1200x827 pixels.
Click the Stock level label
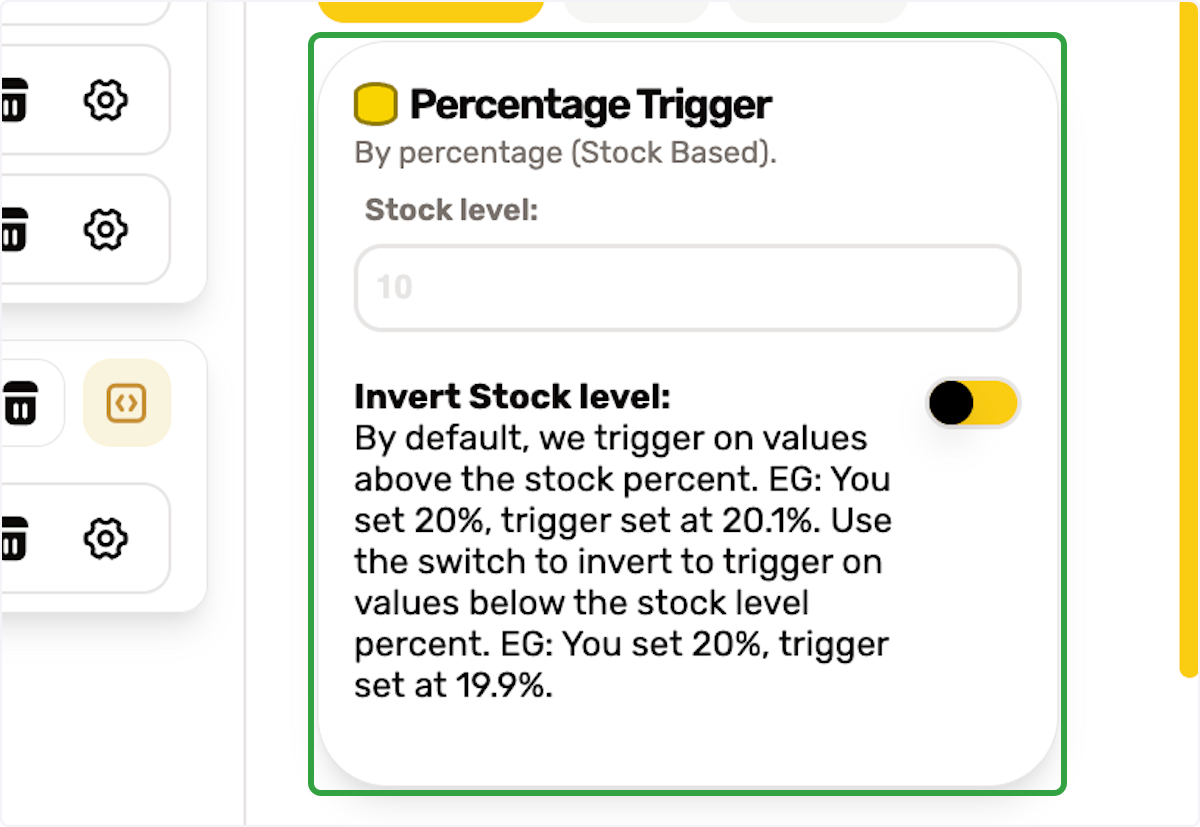452,210
